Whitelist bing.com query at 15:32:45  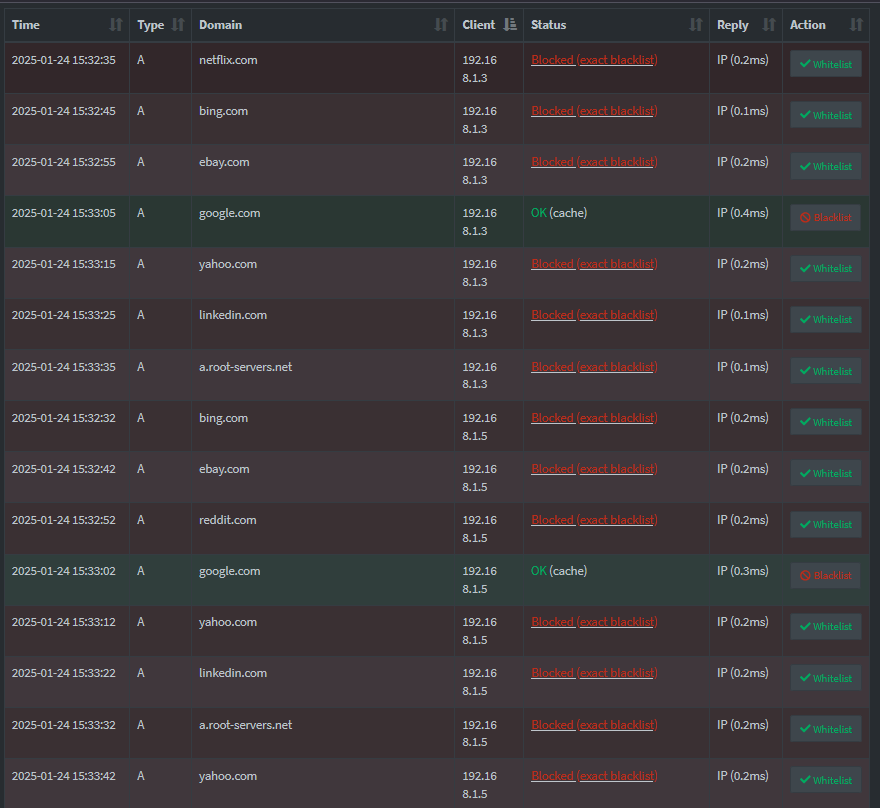826,115
